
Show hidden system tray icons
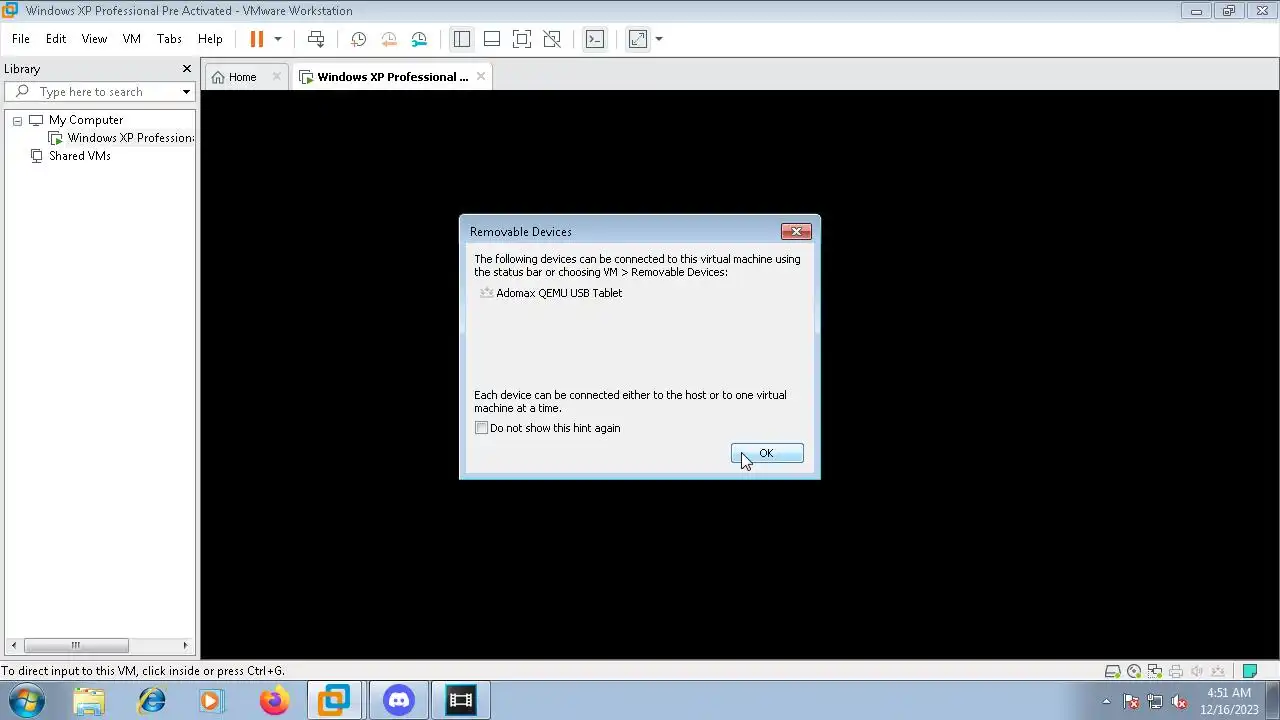click(1106, 701)
